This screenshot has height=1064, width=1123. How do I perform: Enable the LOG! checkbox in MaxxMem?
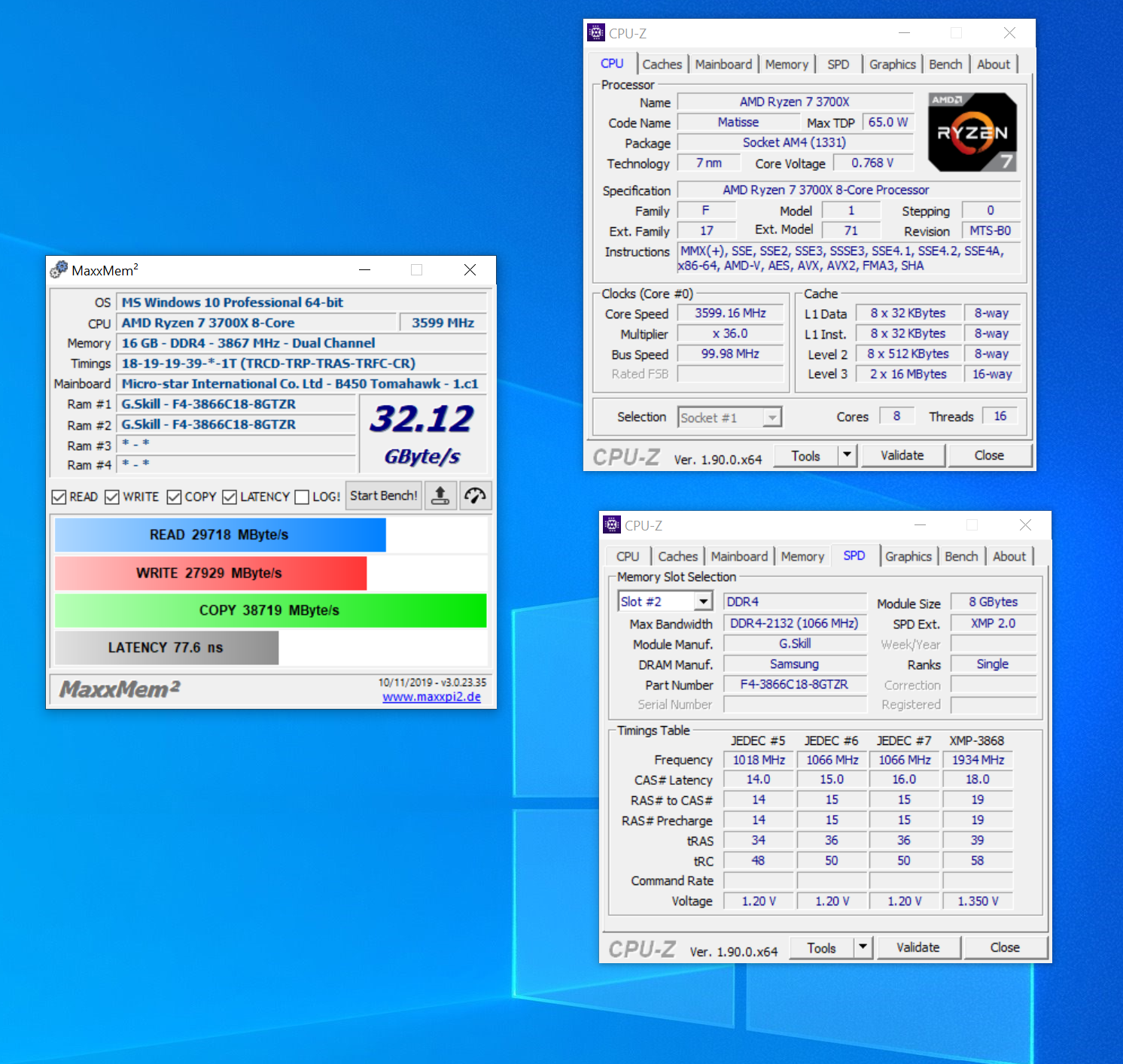coord(302,497)
